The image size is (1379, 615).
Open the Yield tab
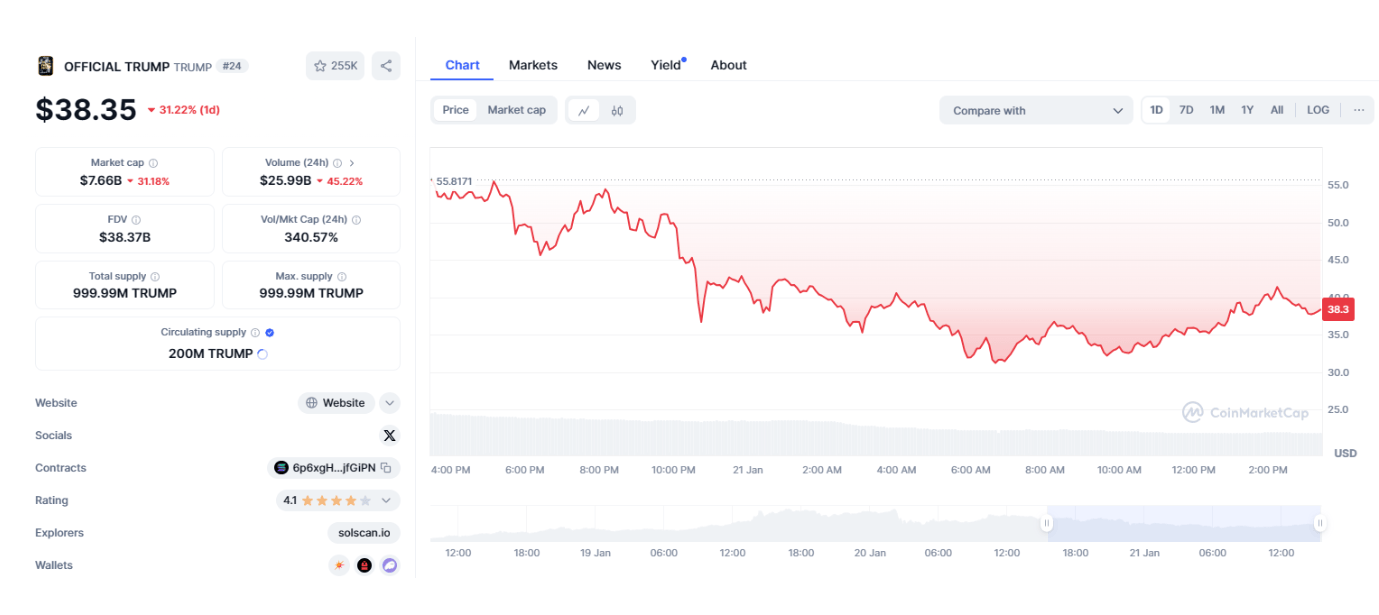(666, 65)
